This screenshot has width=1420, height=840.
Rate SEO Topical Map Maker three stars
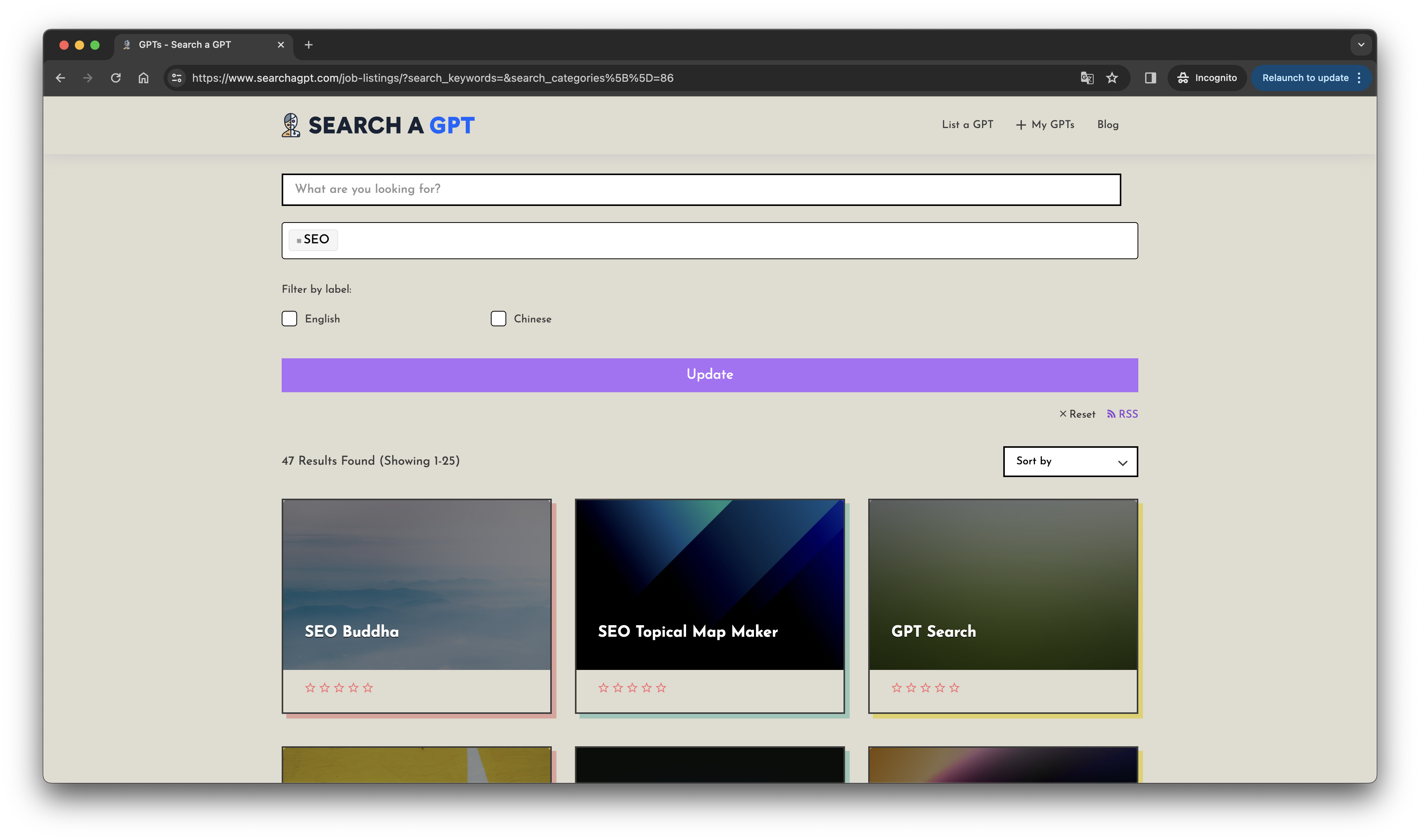pyautogui.click(x=632, y=688)
